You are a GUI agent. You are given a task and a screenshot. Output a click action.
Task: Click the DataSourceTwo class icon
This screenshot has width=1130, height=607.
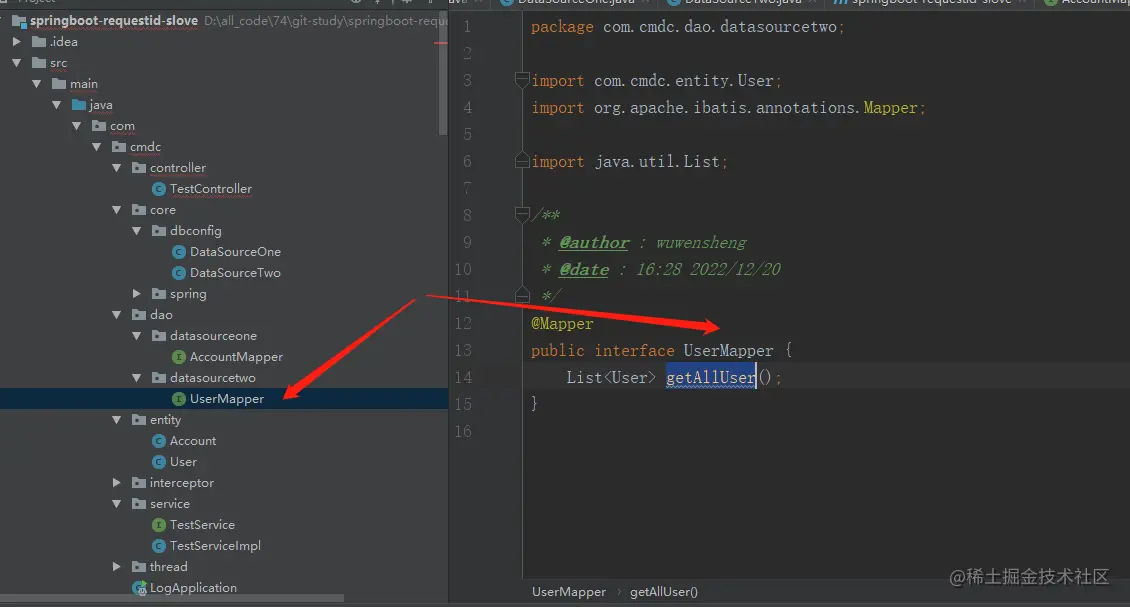[x=179, y=273]
